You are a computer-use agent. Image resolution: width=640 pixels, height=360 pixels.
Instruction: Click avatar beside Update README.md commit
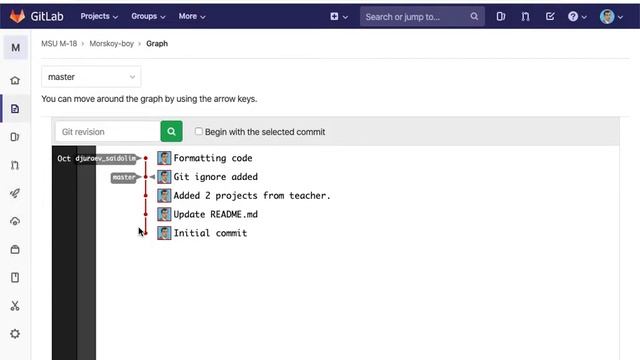[x=164, y=214]
